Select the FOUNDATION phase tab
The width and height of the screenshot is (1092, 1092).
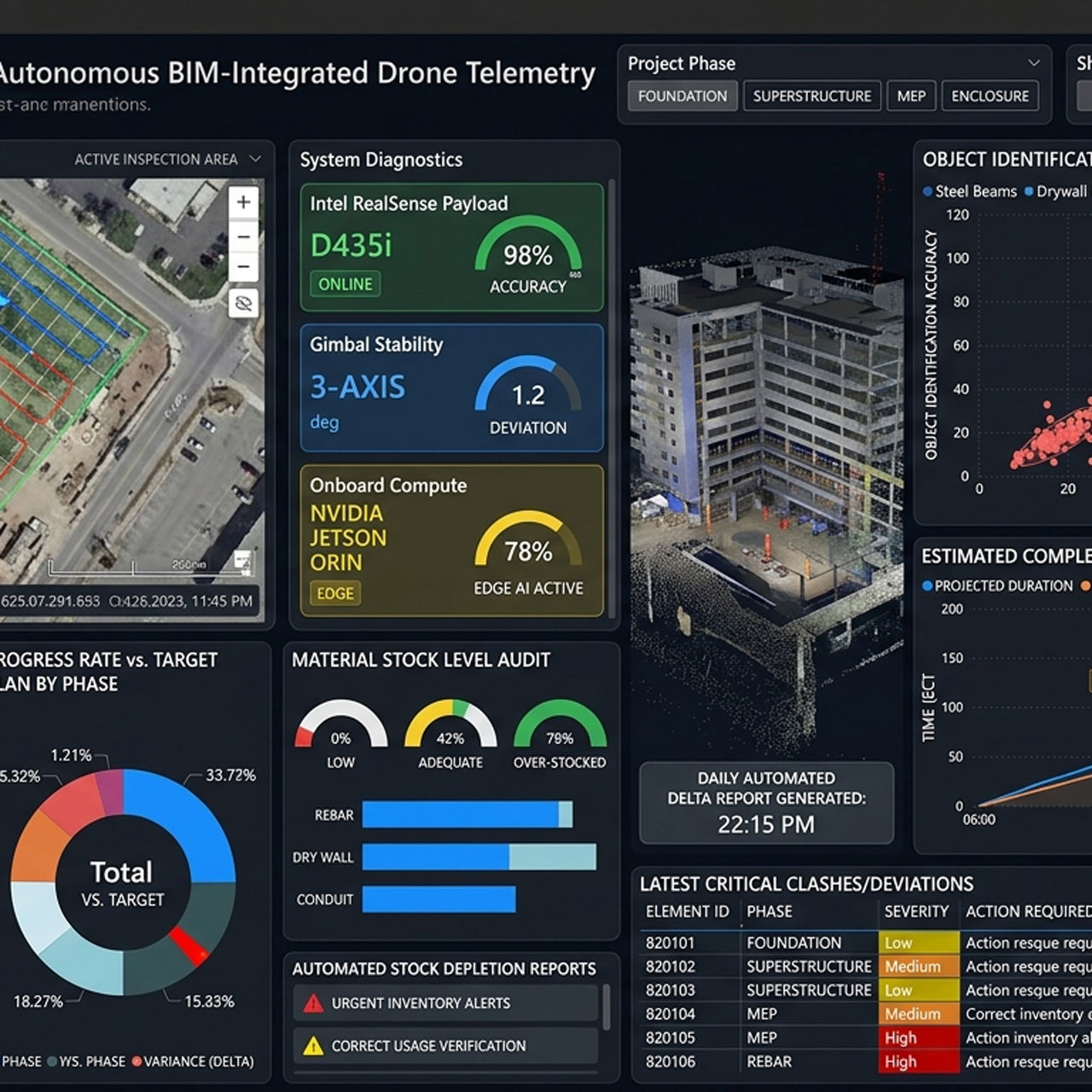click(x=682, y=96)
